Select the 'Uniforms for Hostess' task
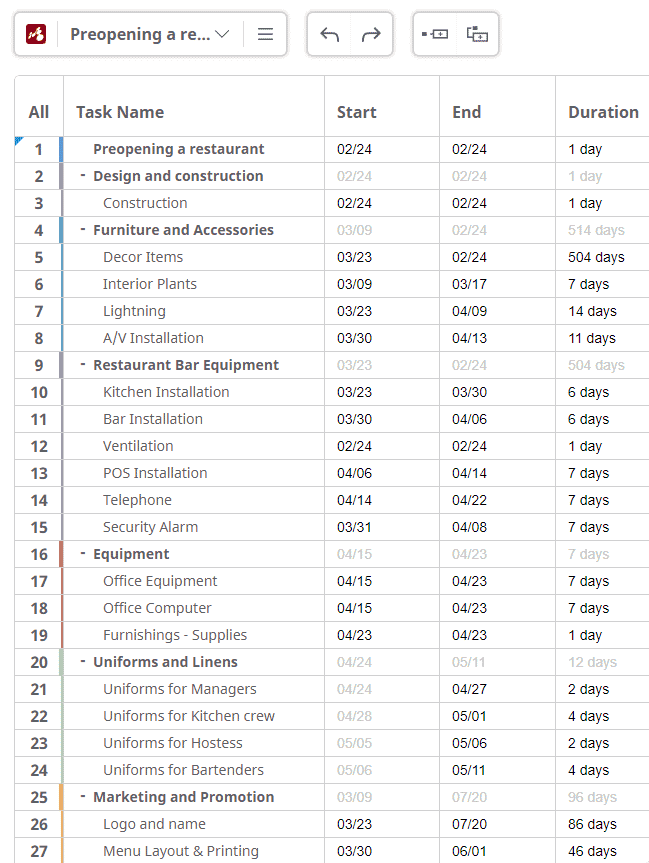This screenshot has height=863, width=649. (173, 742)
